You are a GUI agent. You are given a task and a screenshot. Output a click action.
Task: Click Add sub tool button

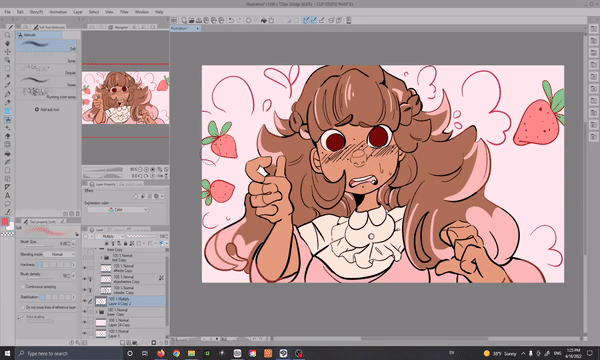[47, 109]
